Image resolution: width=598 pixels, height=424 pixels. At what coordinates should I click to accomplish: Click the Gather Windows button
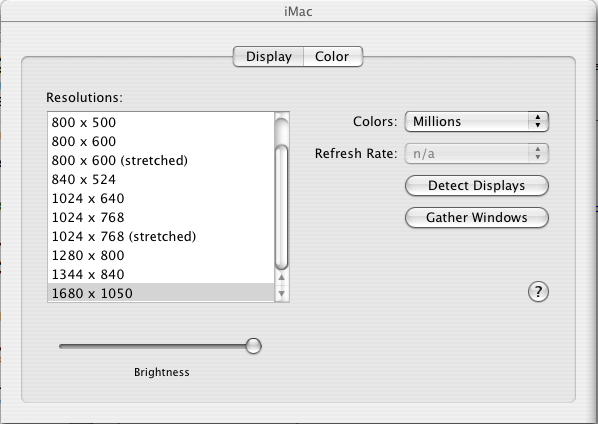click(x=477, y=218)
